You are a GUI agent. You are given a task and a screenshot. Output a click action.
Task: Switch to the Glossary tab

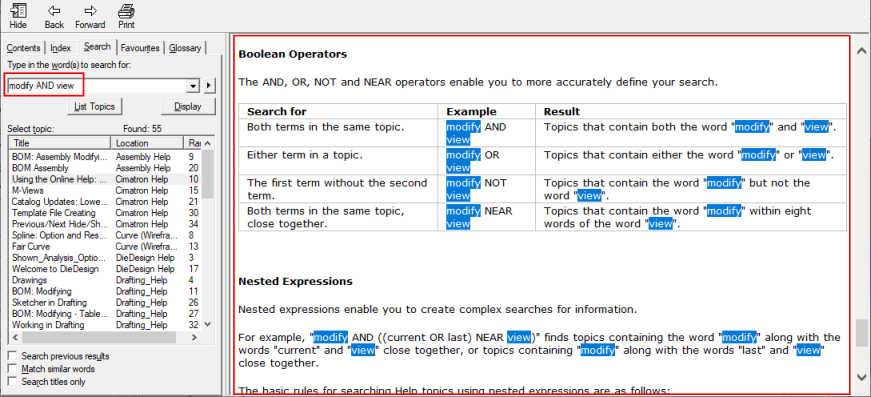185,48
